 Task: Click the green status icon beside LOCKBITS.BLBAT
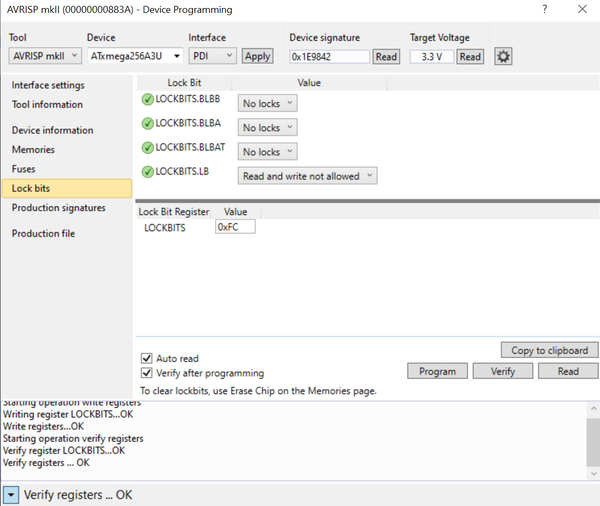pyautogui.click(x=147, y=148)
